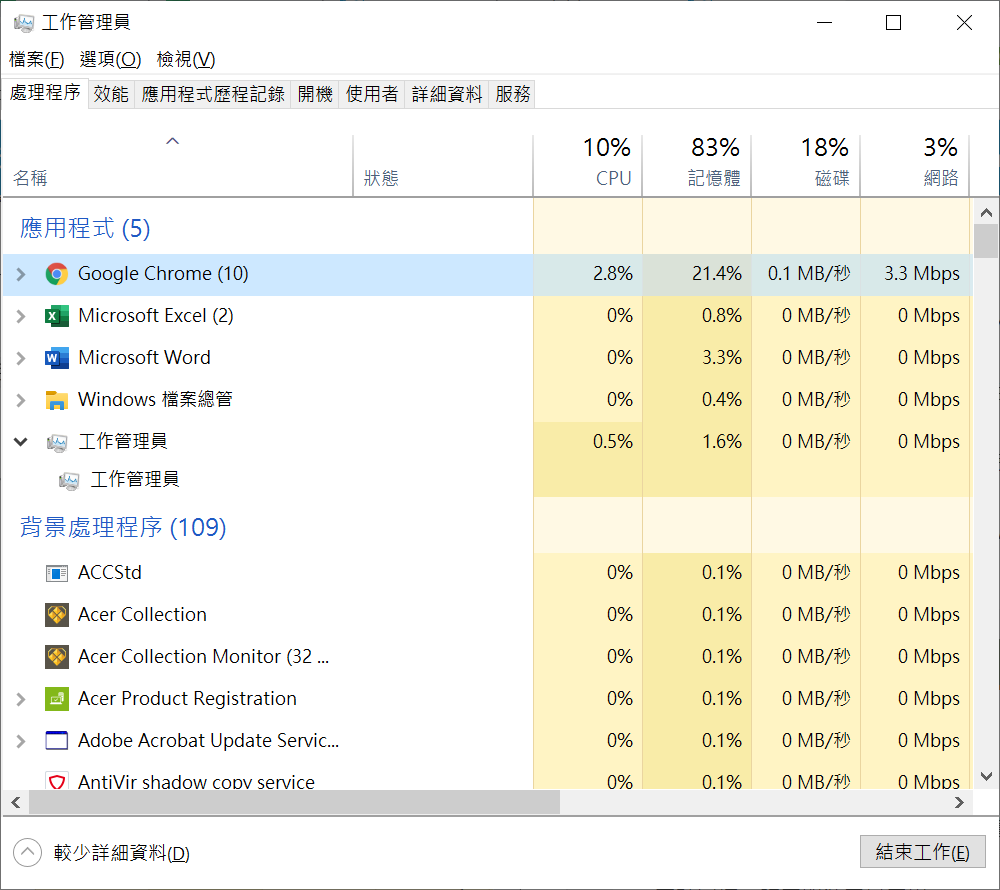Click the Task Manager title bar icon
Screen dimensions: 1000x890
point(24,23)
